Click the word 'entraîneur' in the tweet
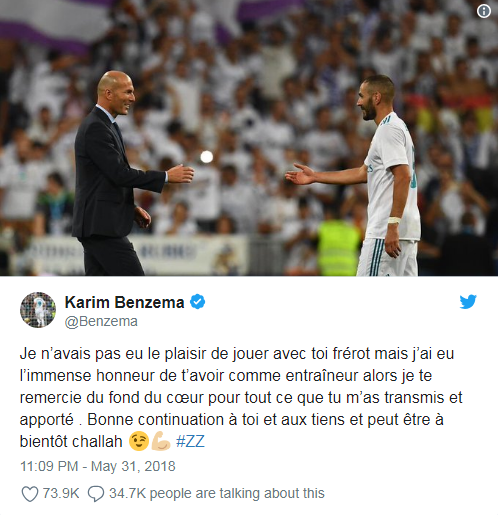This screenshot has height=515, width=498. [338, 376]
